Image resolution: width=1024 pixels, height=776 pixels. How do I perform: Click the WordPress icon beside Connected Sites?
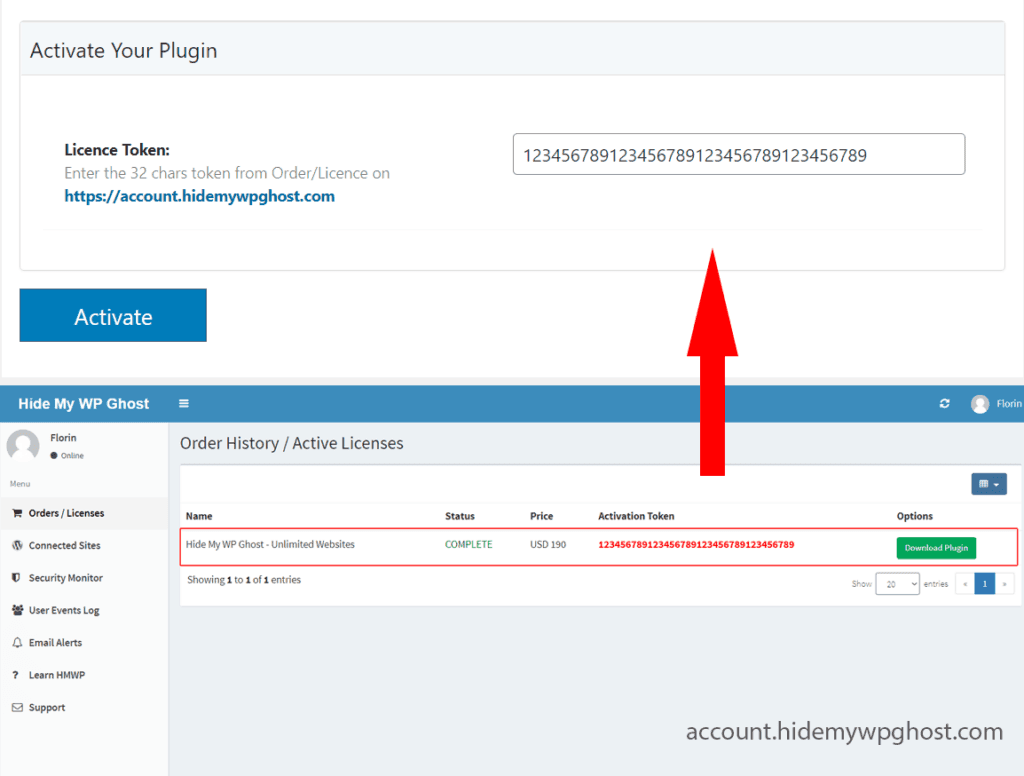tap(17, 545)
